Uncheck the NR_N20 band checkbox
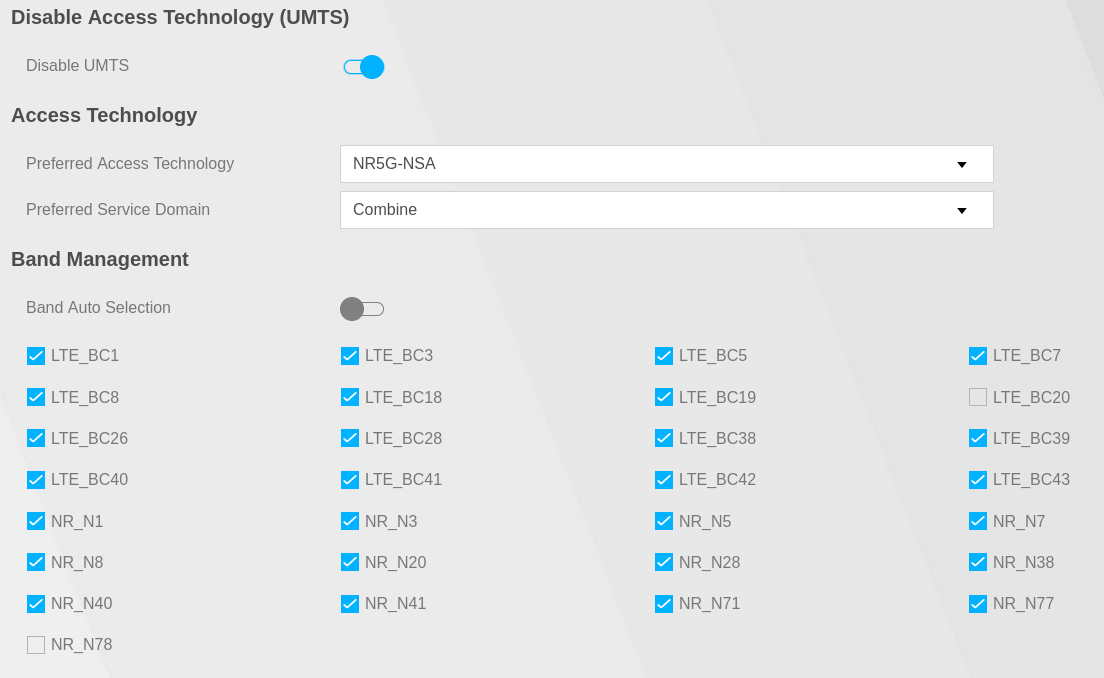Screen dimensions: 1104x678 point(350,562)
